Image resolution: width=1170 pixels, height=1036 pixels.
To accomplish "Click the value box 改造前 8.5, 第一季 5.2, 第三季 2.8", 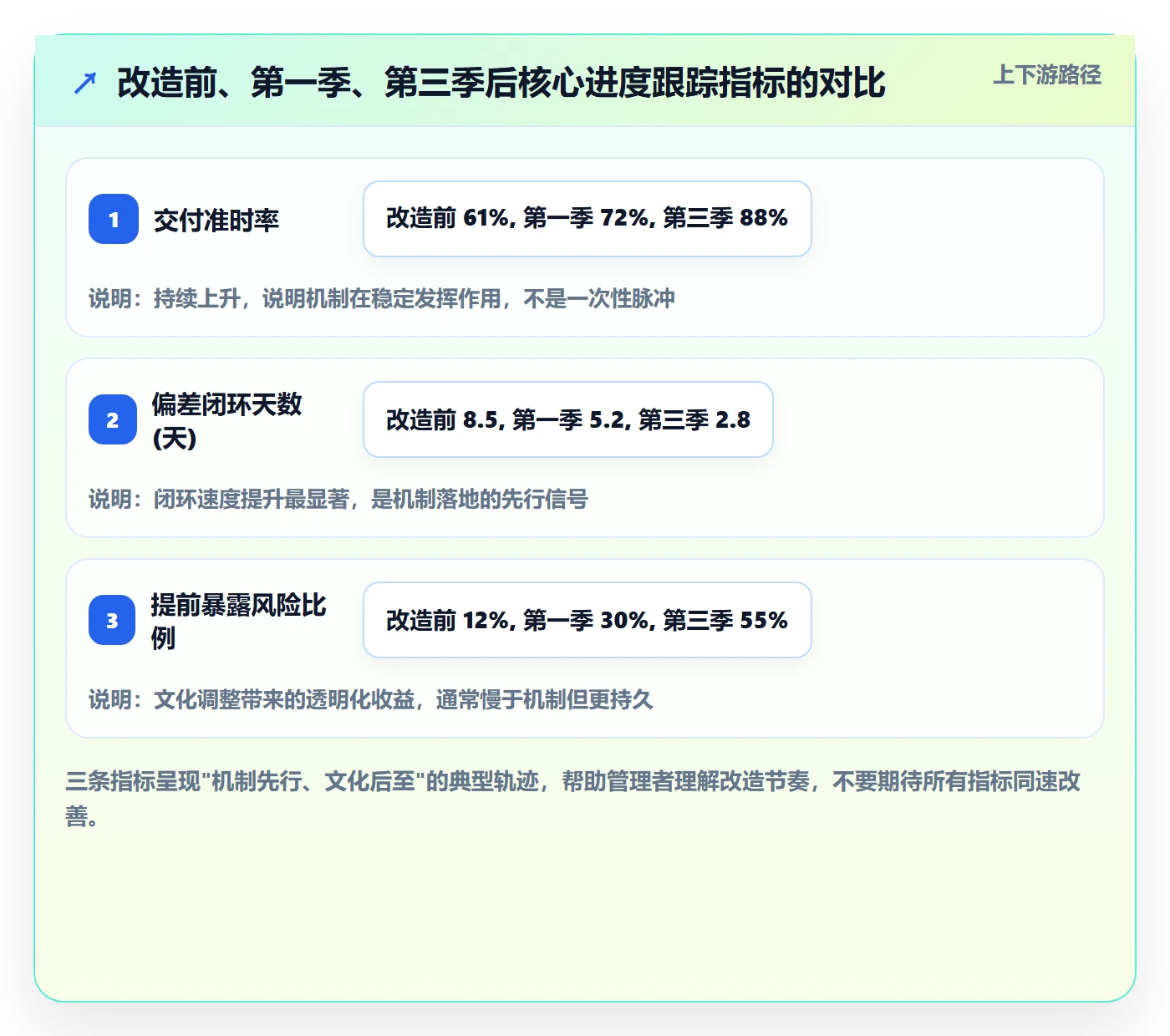I will tap(568, 419).
